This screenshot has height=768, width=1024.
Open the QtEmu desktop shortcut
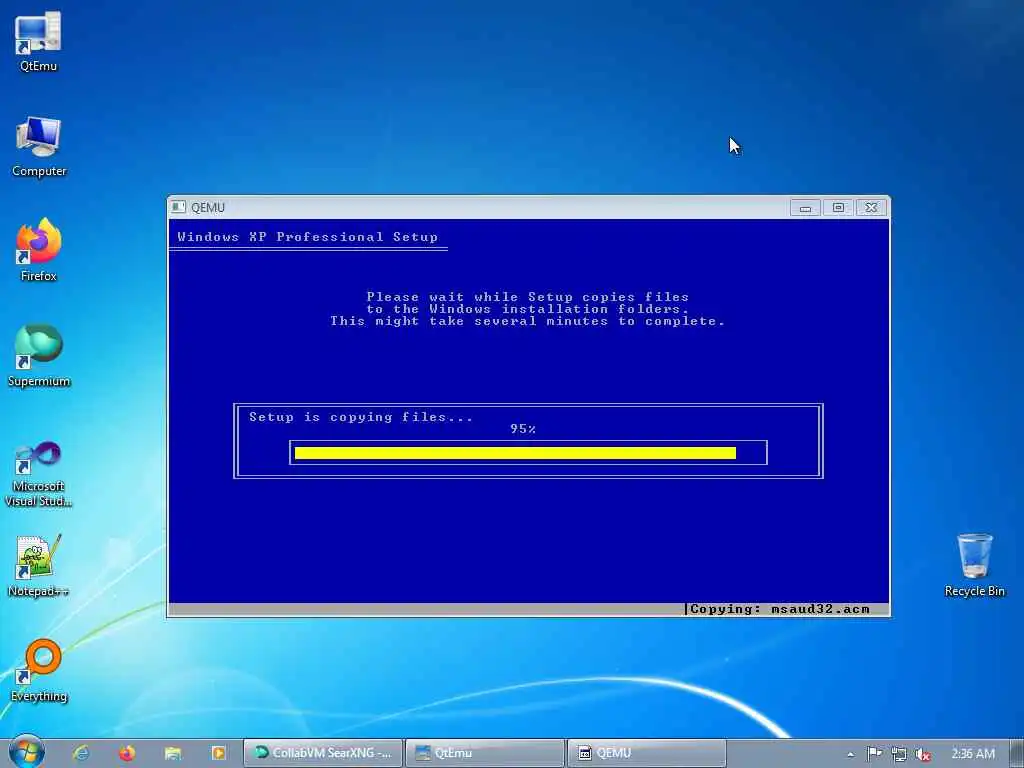(38, 41)
